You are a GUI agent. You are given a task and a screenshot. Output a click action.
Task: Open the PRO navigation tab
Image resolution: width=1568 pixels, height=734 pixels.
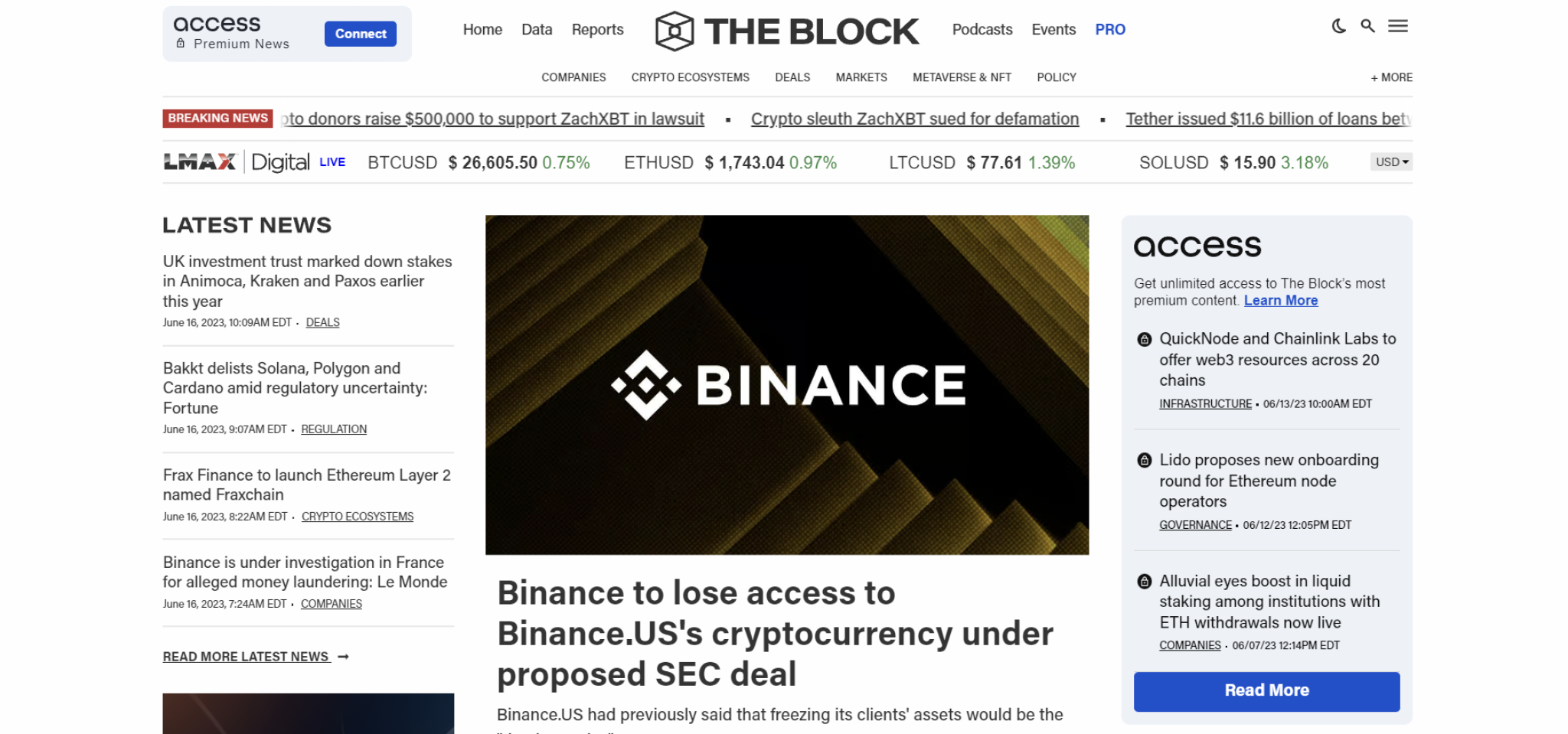click(1109, 29)
